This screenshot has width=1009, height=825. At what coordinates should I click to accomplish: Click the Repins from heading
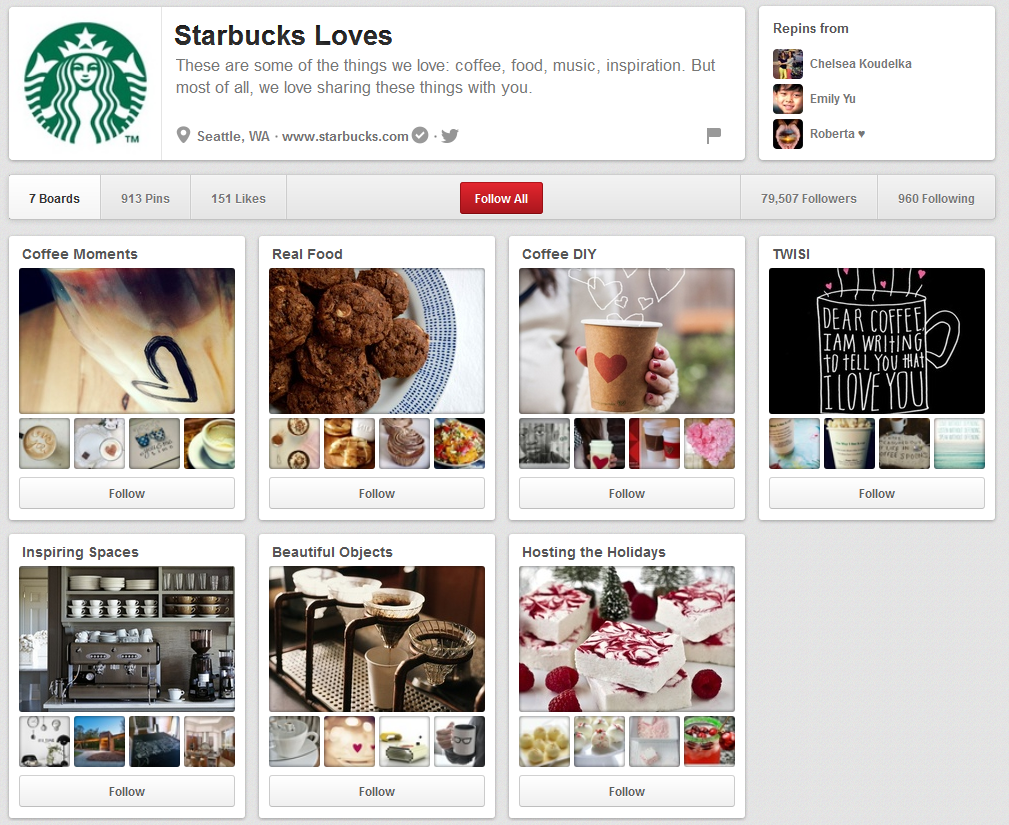(811, 28)
